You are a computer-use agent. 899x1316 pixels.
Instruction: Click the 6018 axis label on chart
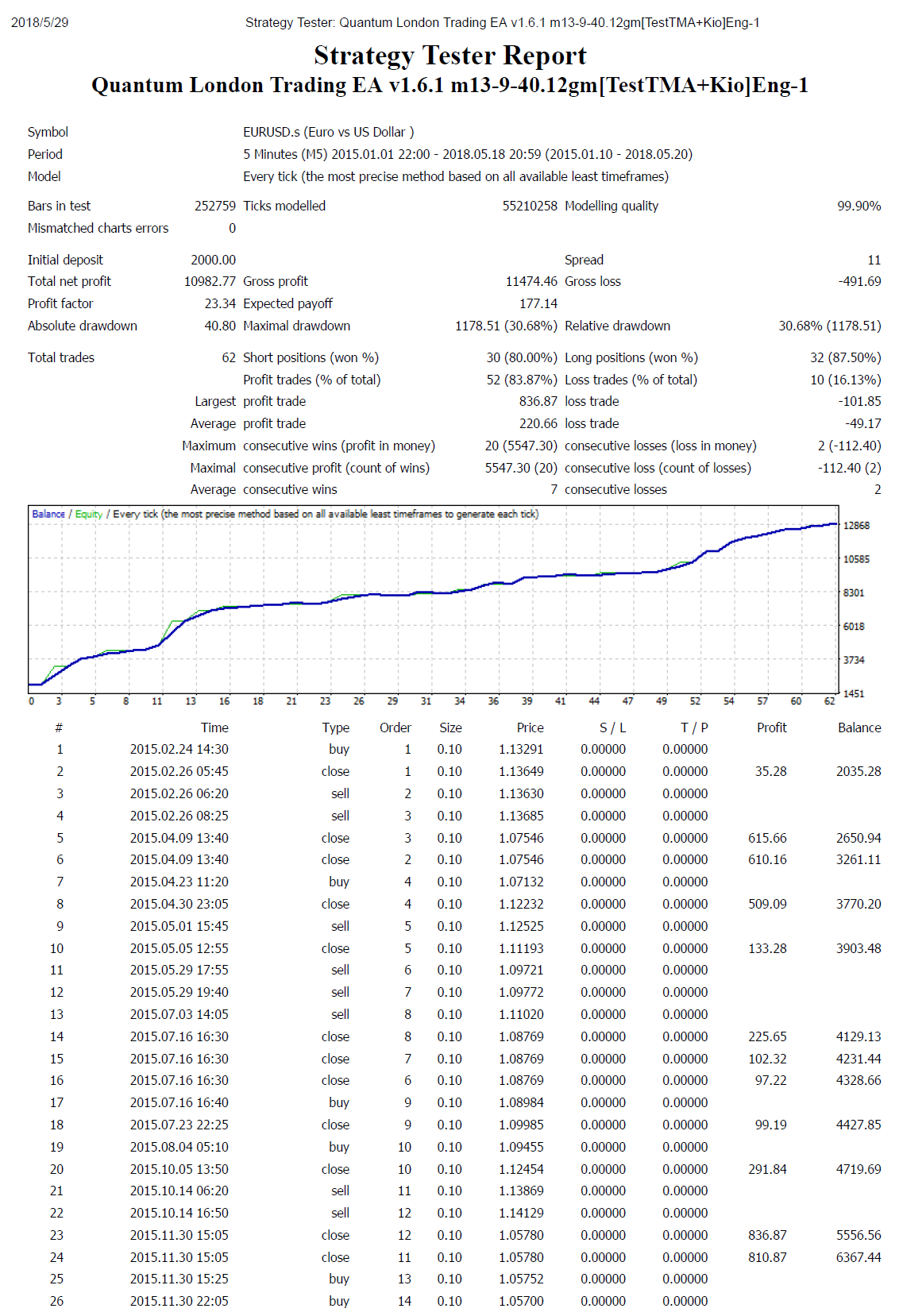(854, 626)
